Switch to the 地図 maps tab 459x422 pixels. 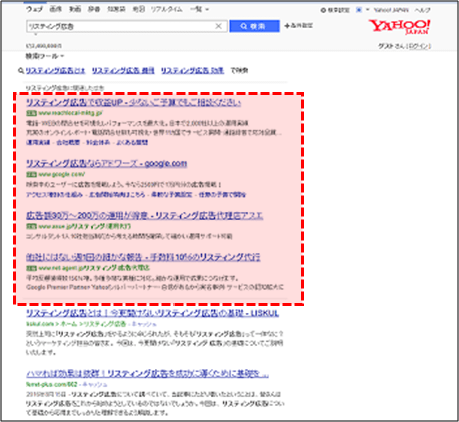point(138,9)
